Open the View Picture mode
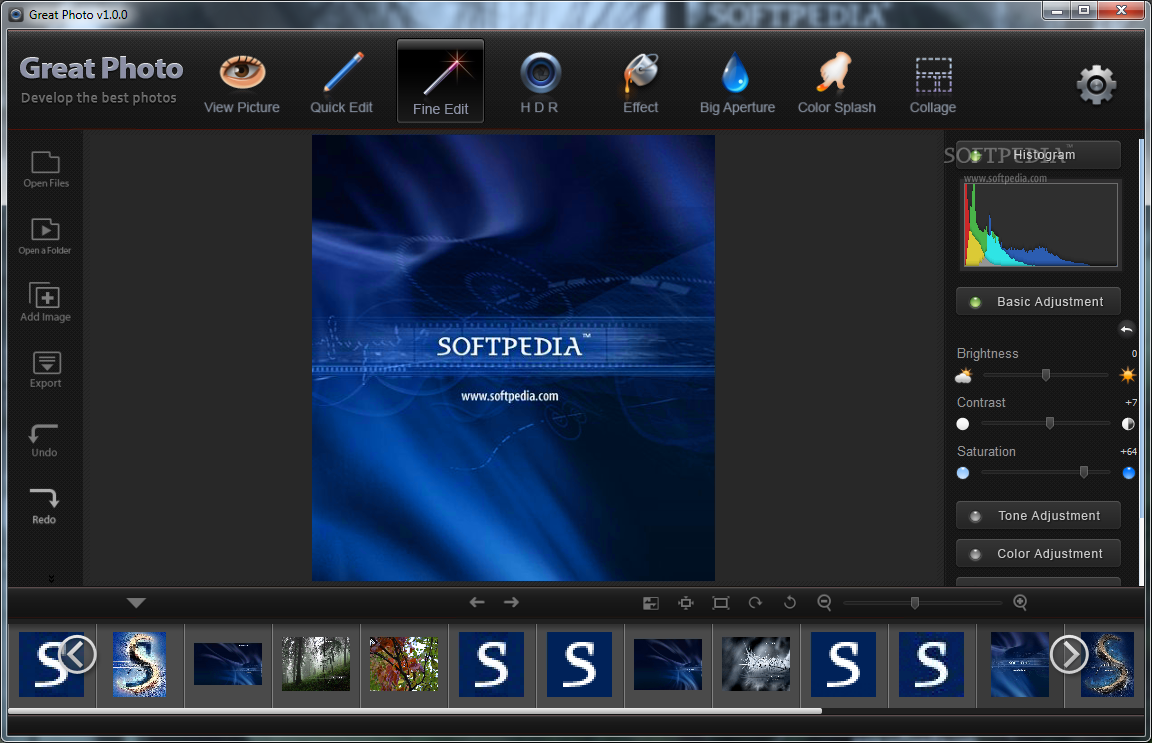The height and width of the screenshot is (743, 1152). pos(242,84)
